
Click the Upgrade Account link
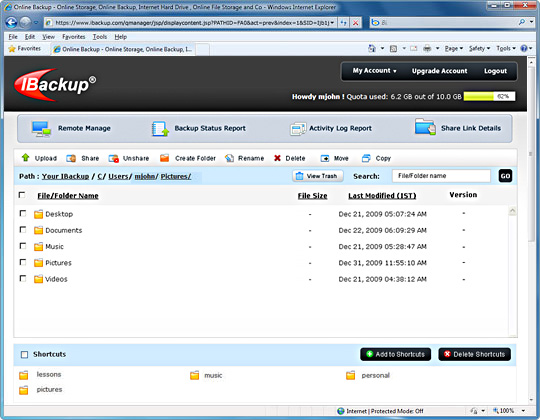(439, 71)
